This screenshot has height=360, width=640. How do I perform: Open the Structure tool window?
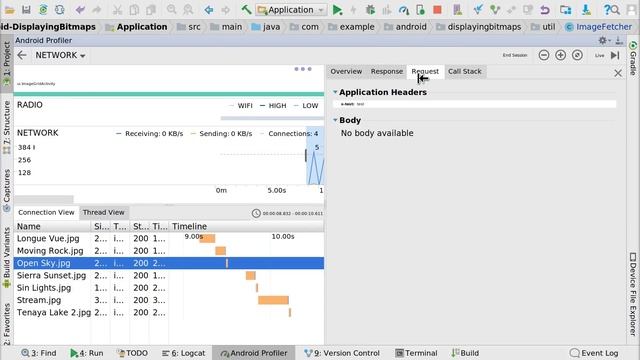7,127
